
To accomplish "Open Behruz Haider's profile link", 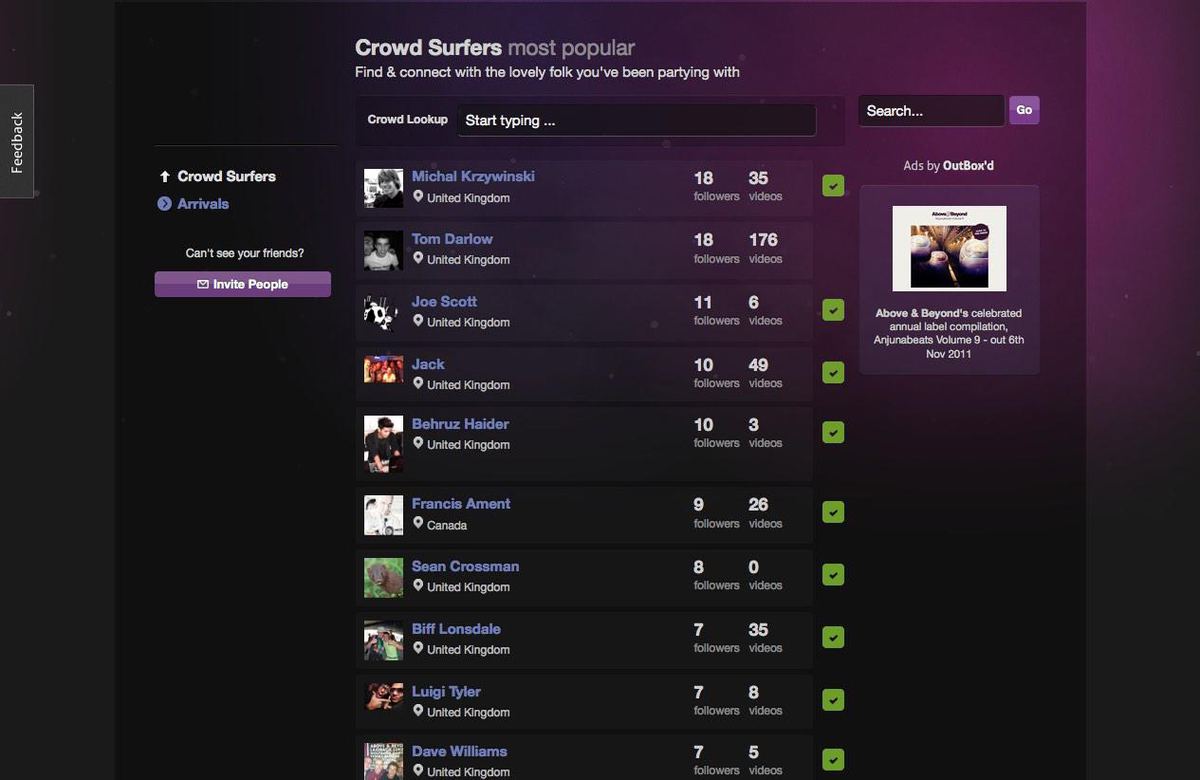I will [460, 424].
